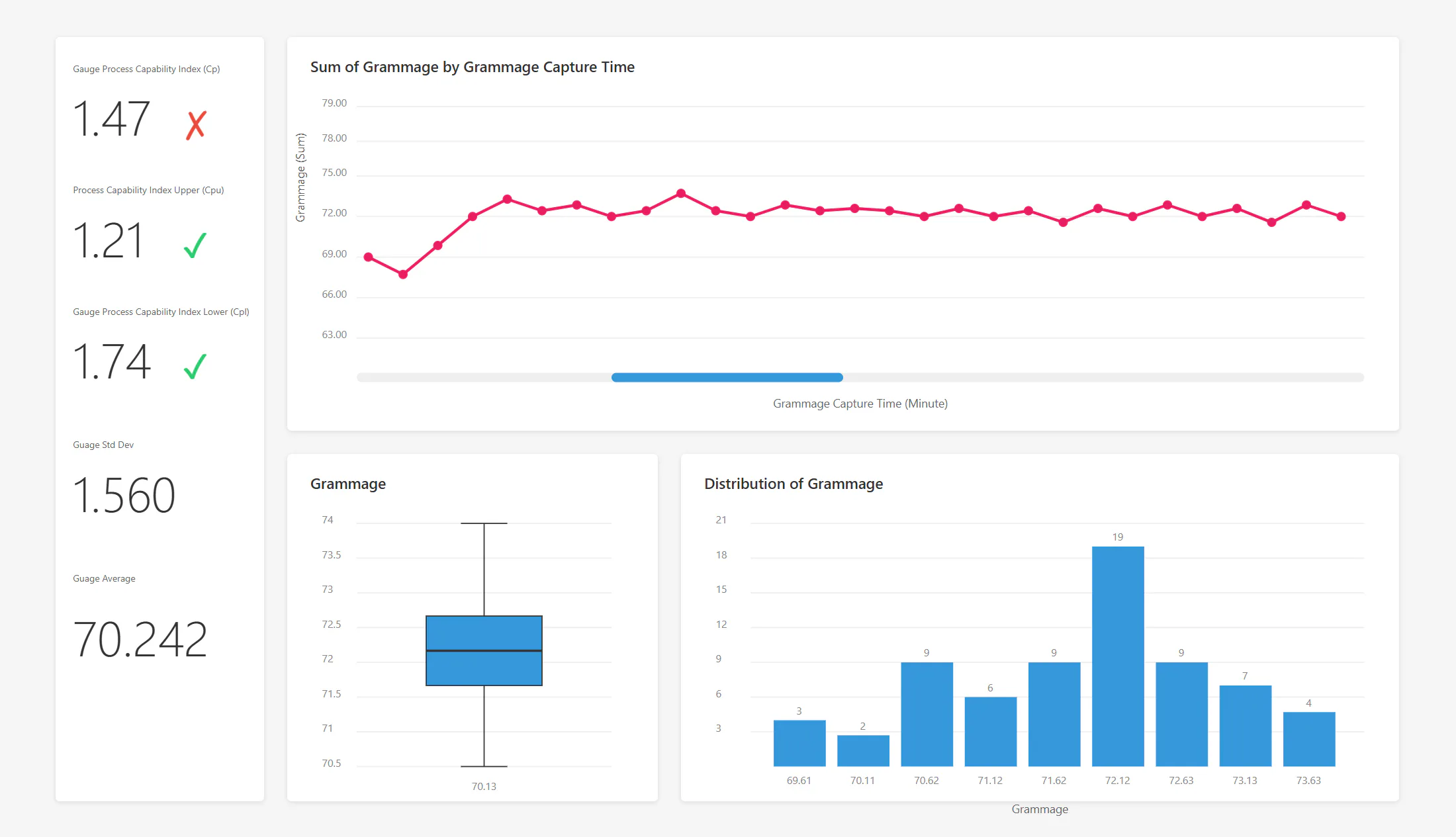The width and height of the screenshot is (1456, 837).
Task: Click the histogram bar at 73.63
Action: (x=1309, y=739)
